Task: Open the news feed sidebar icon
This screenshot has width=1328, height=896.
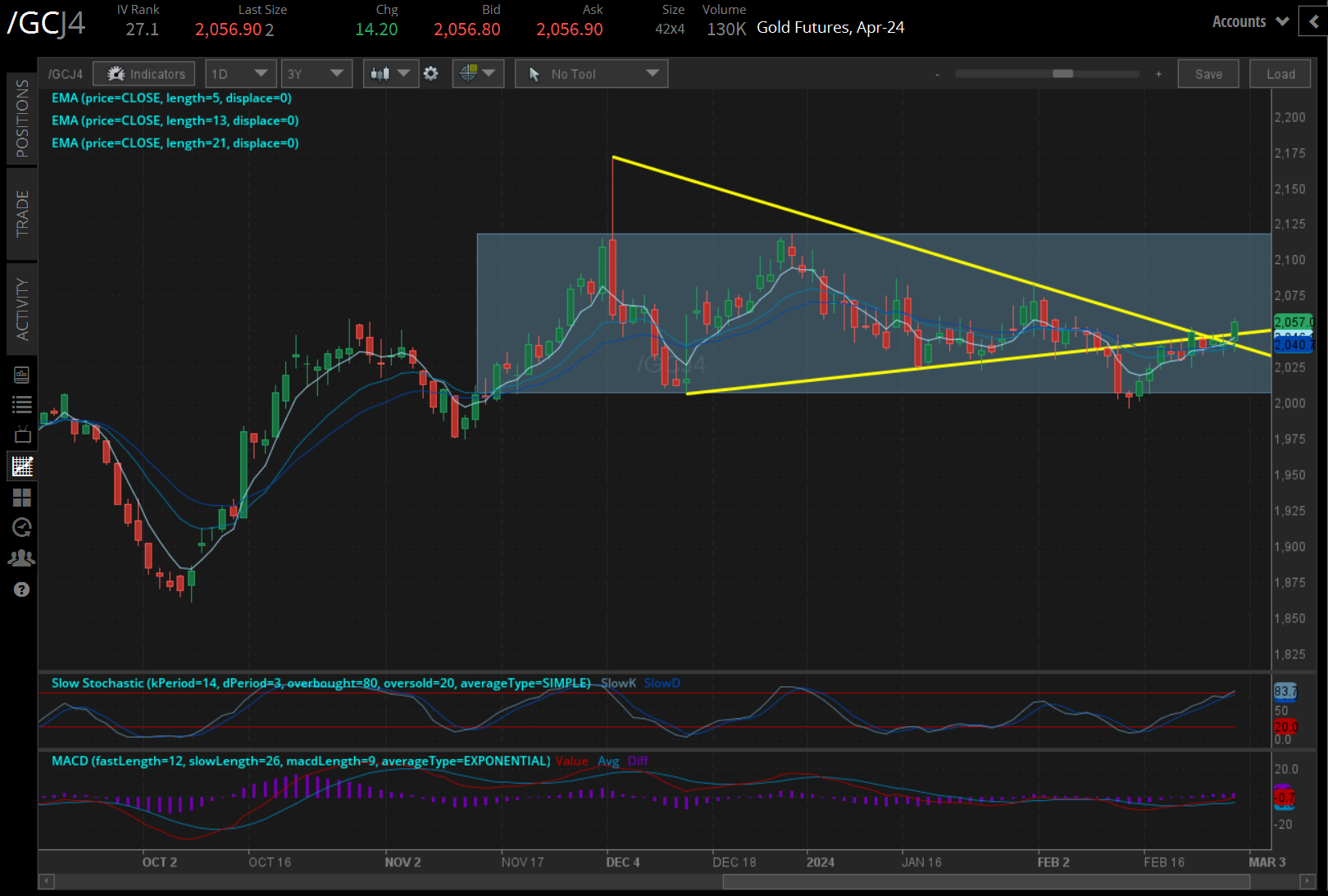Action: (x=22, y=375)
